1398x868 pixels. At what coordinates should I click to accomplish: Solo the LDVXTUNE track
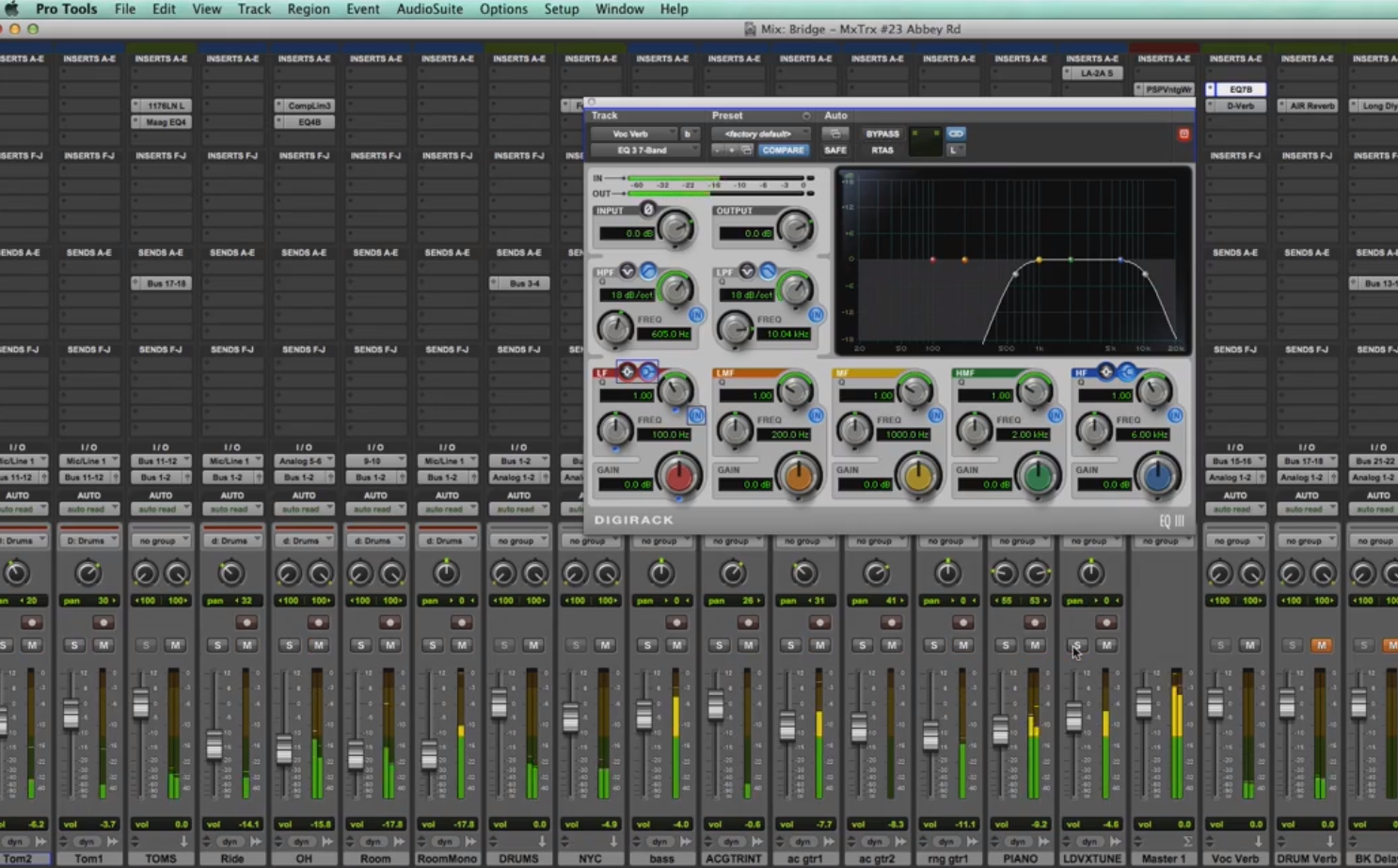click(x=1076, y=645)
